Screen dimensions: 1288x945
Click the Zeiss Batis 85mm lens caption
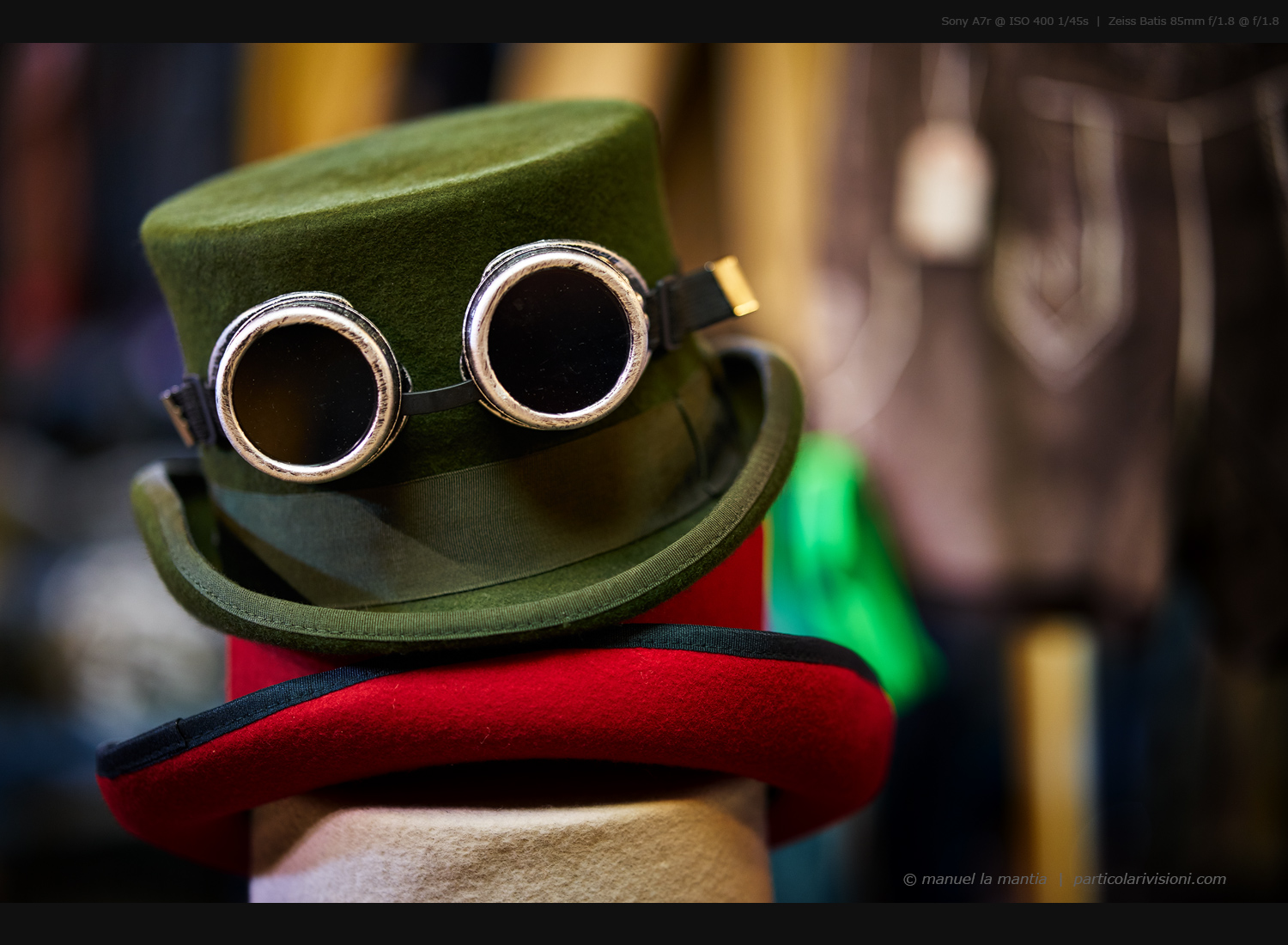coord(1193,21)
